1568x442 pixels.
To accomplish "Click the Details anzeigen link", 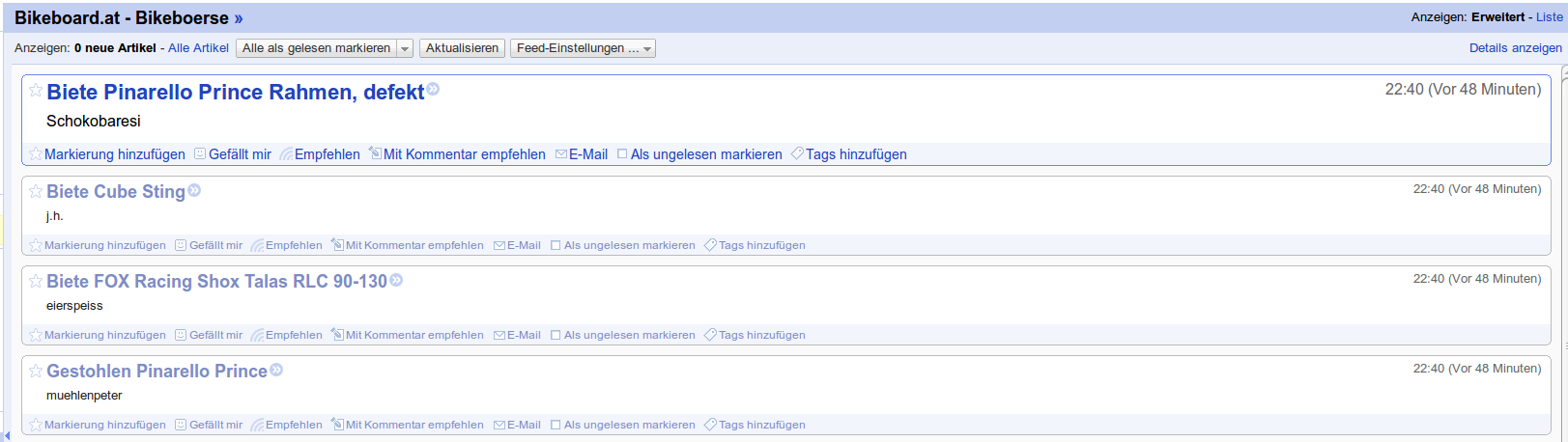I will pyautogui.click(x=1515, y=48).
